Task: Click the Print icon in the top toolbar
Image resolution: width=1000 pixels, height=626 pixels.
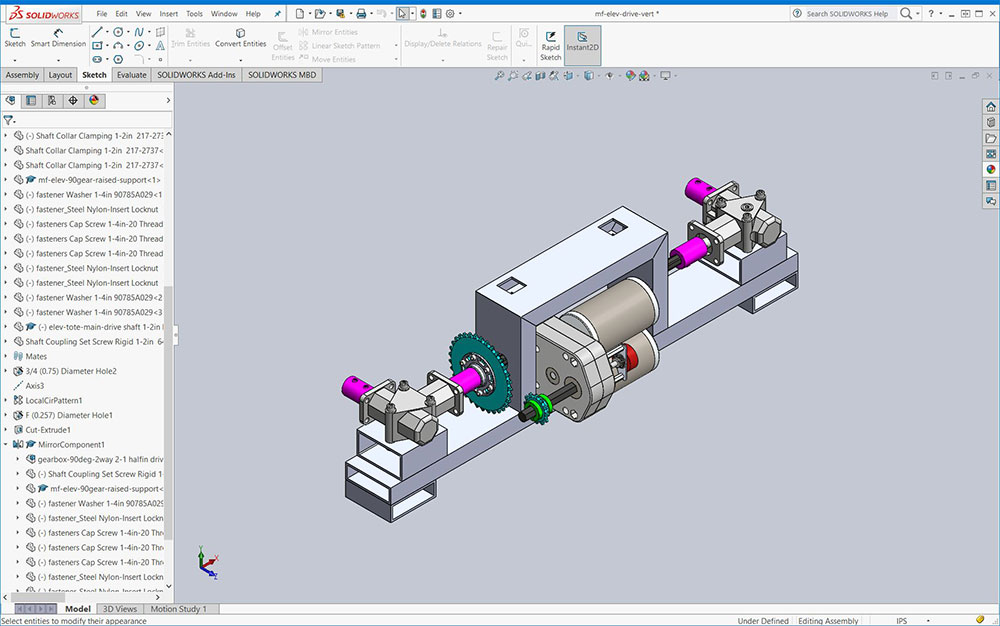Action: coord(361,14)
